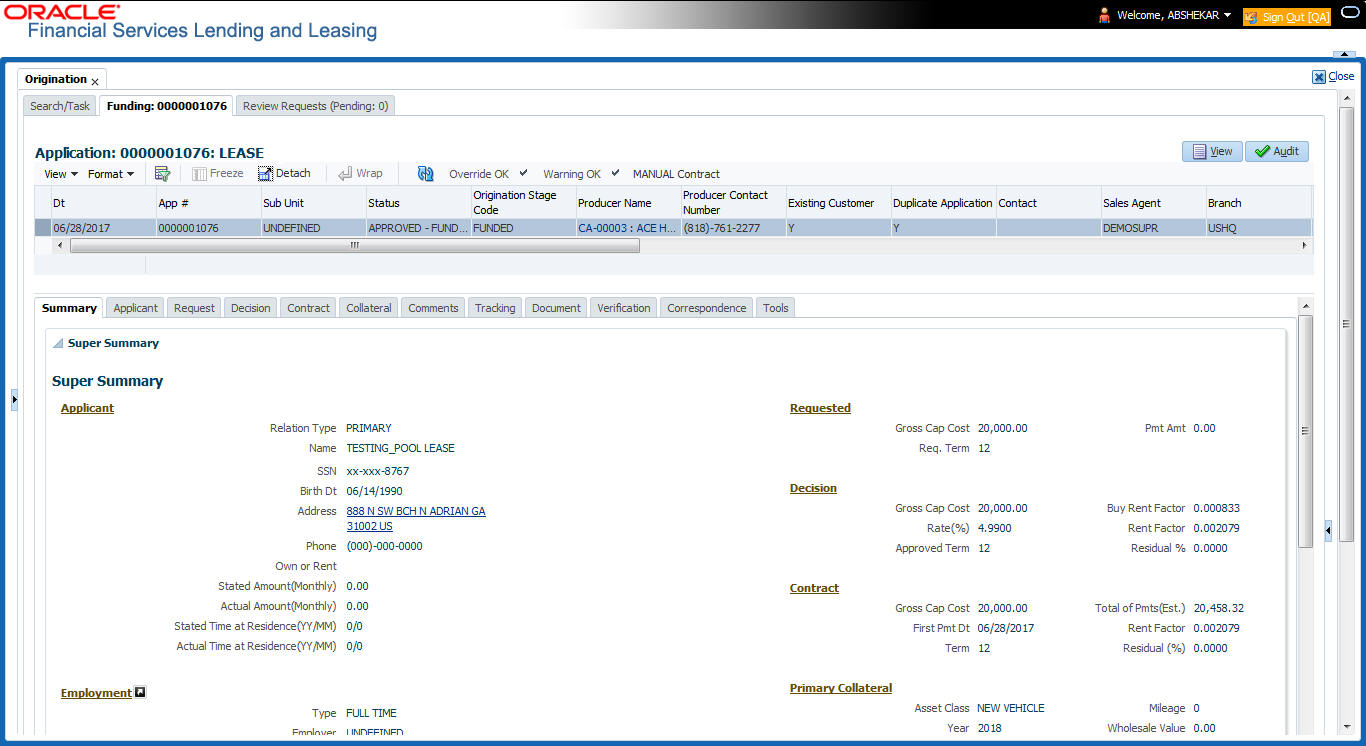This screenshot has height=746, width=1366.
Task: Click the DEMOSUPR sales agent cell
Action: coord(1153,228)
